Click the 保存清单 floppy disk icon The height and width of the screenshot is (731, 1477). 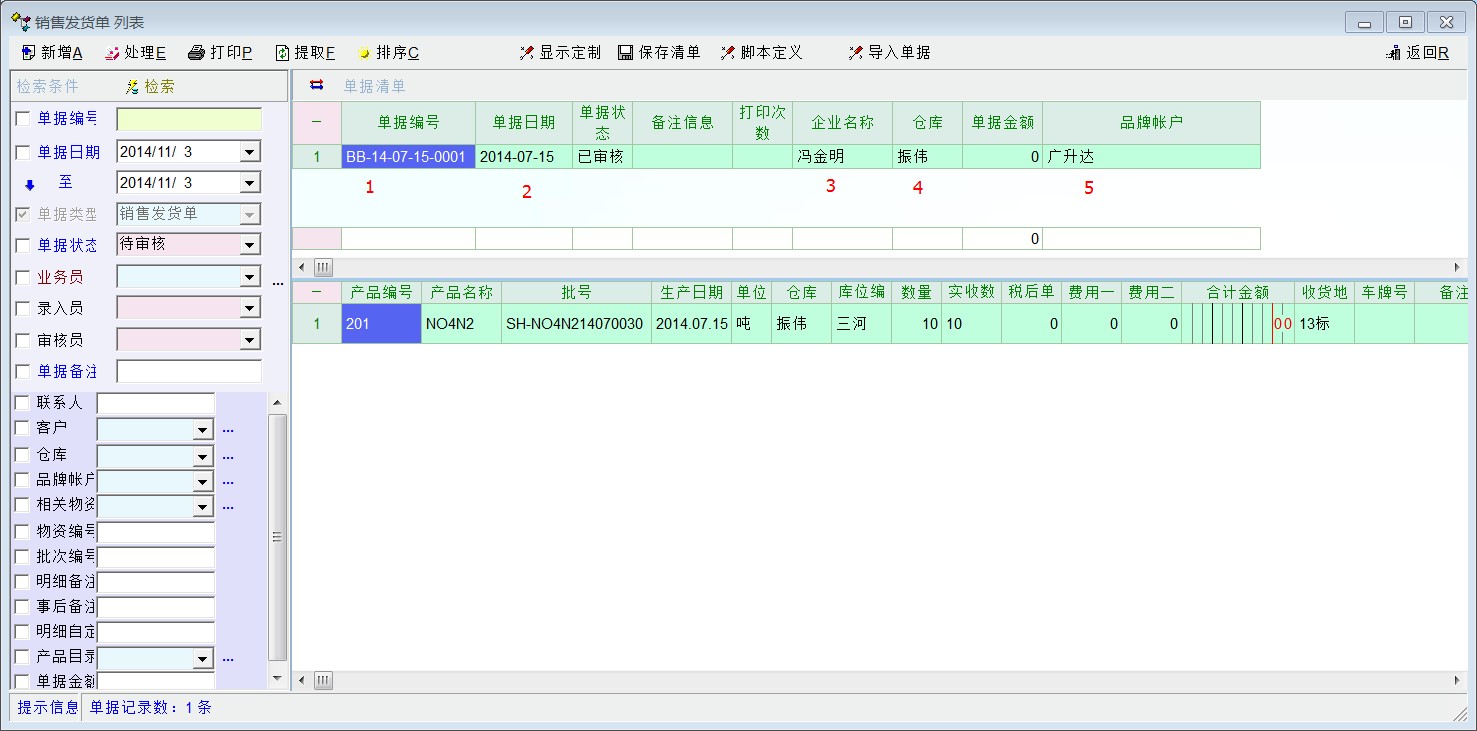point(626,53)
